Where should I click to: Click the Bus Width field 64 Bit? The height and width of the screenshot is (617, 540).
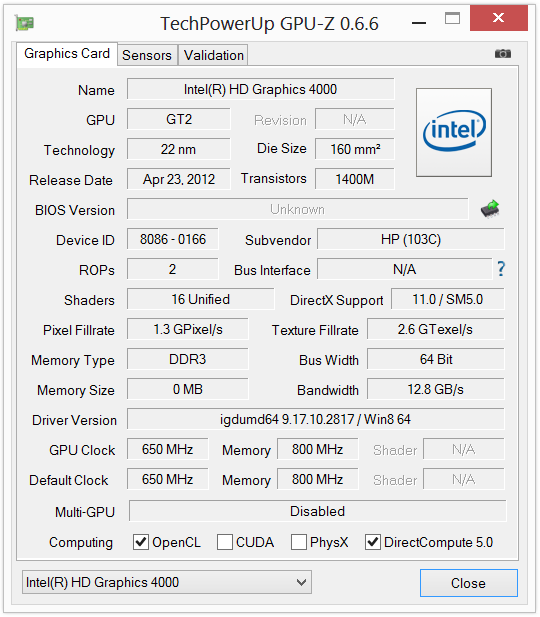[x=436, y=359]
